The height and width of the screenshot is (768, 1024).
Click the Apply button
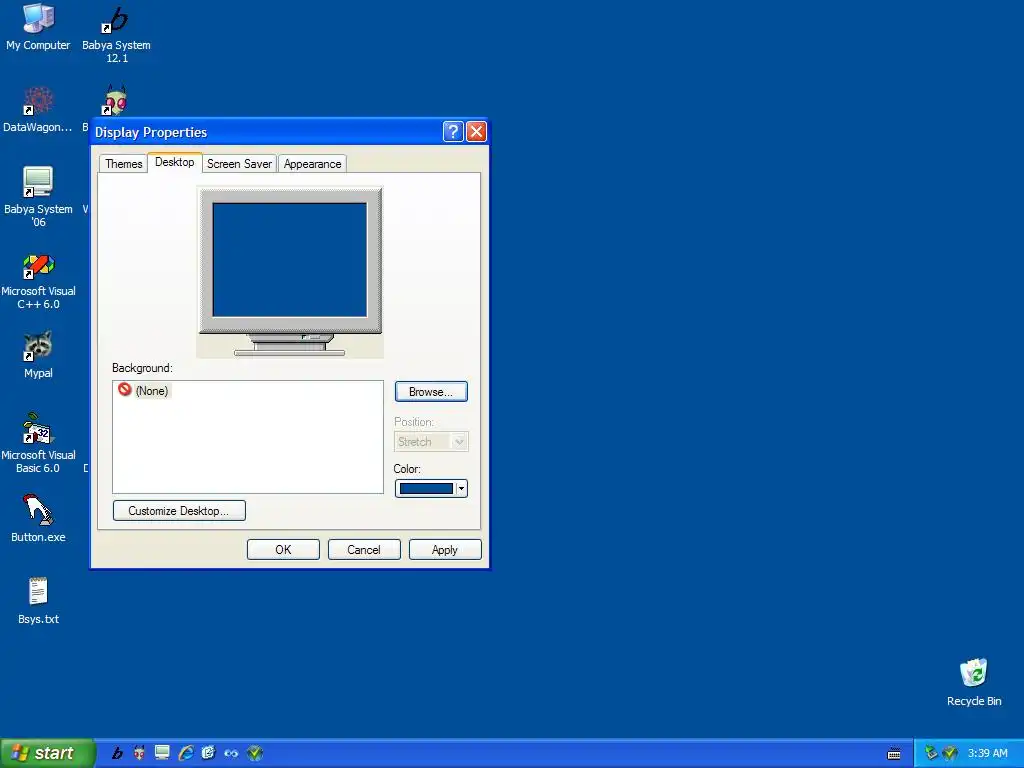coord(445,550)
